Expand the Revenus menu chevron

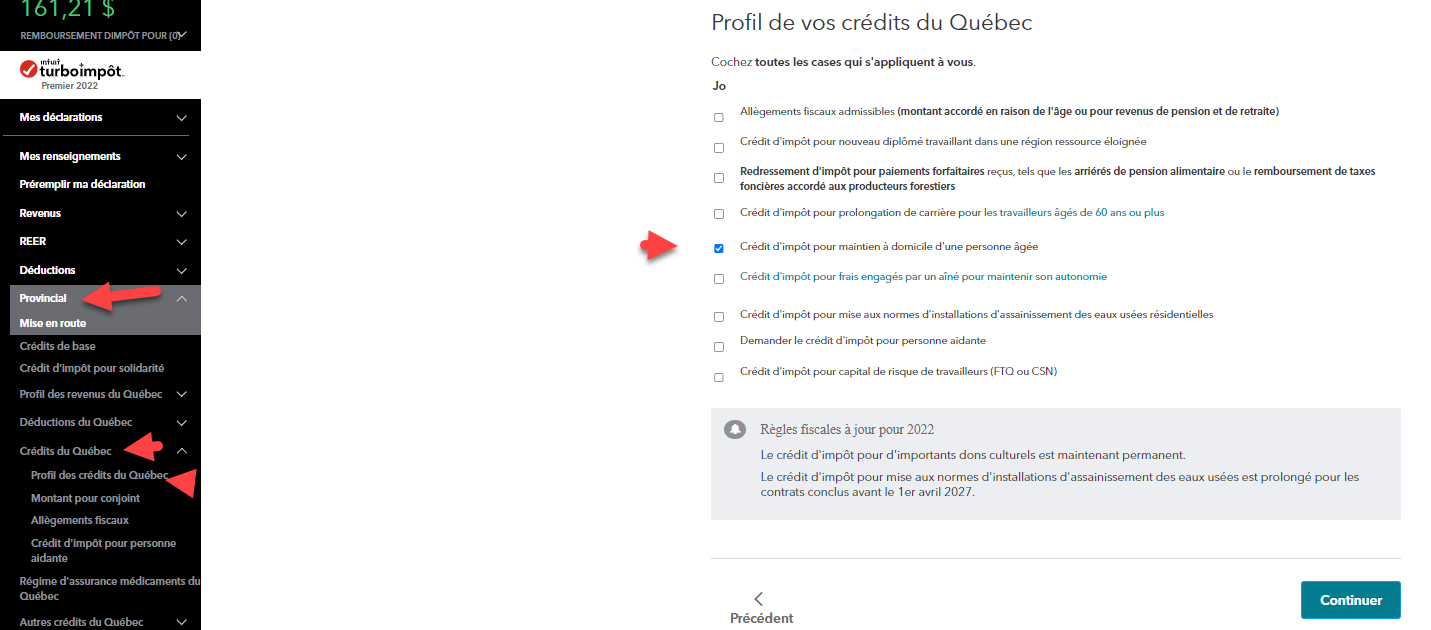tap(181, 214)
